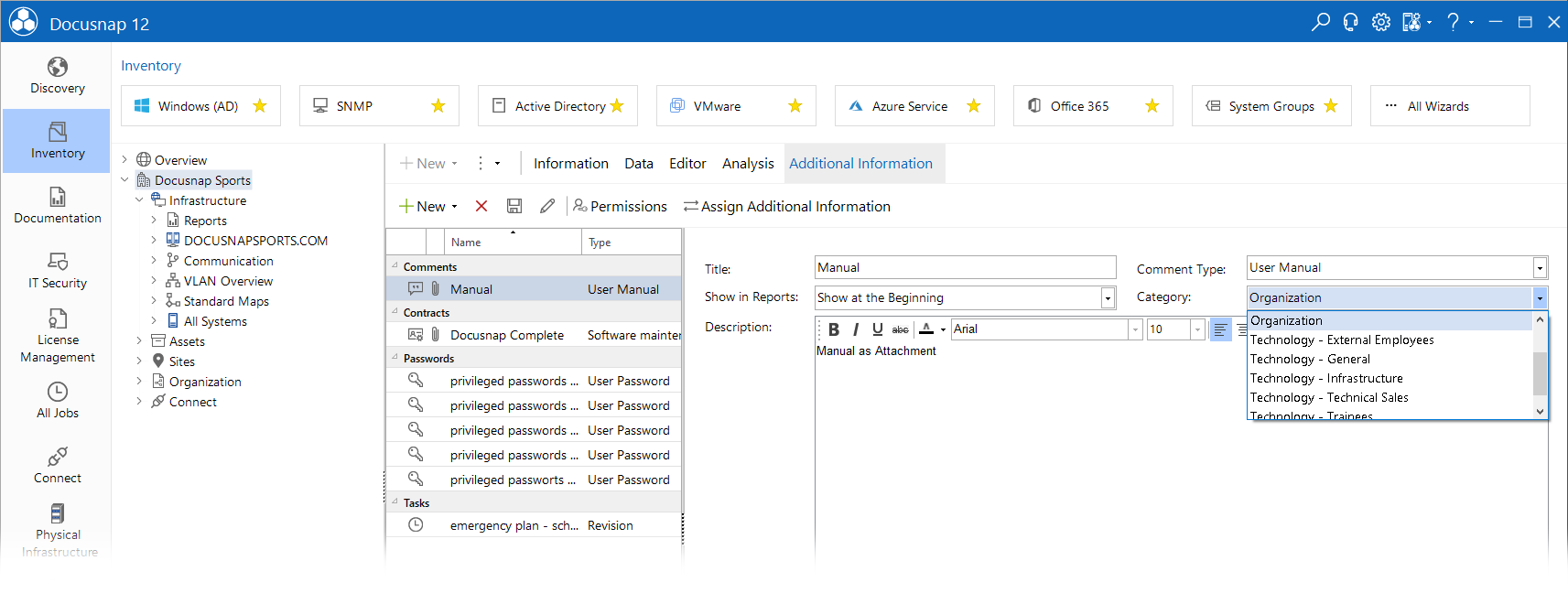Viewport: 1568px width, 593px height.
Task: Click the Name column header
Action: coord(513,243)
